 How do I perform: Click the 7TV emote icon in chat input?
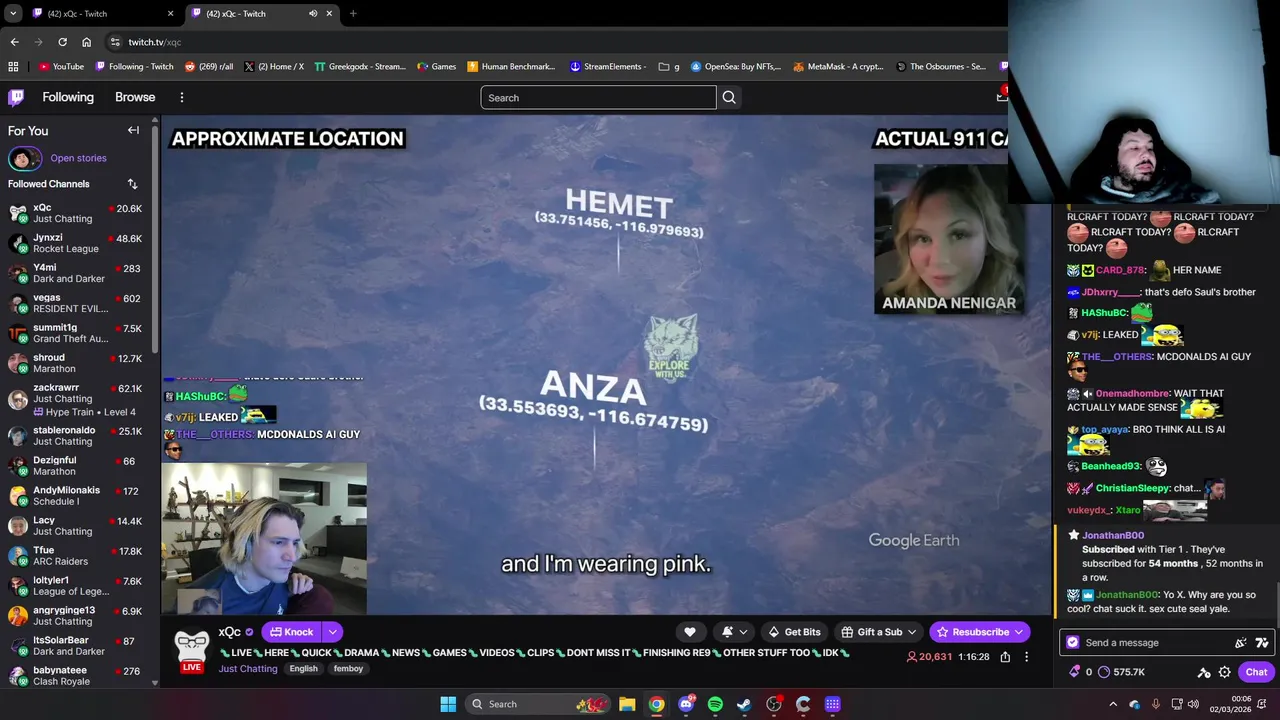point(1261,643)
